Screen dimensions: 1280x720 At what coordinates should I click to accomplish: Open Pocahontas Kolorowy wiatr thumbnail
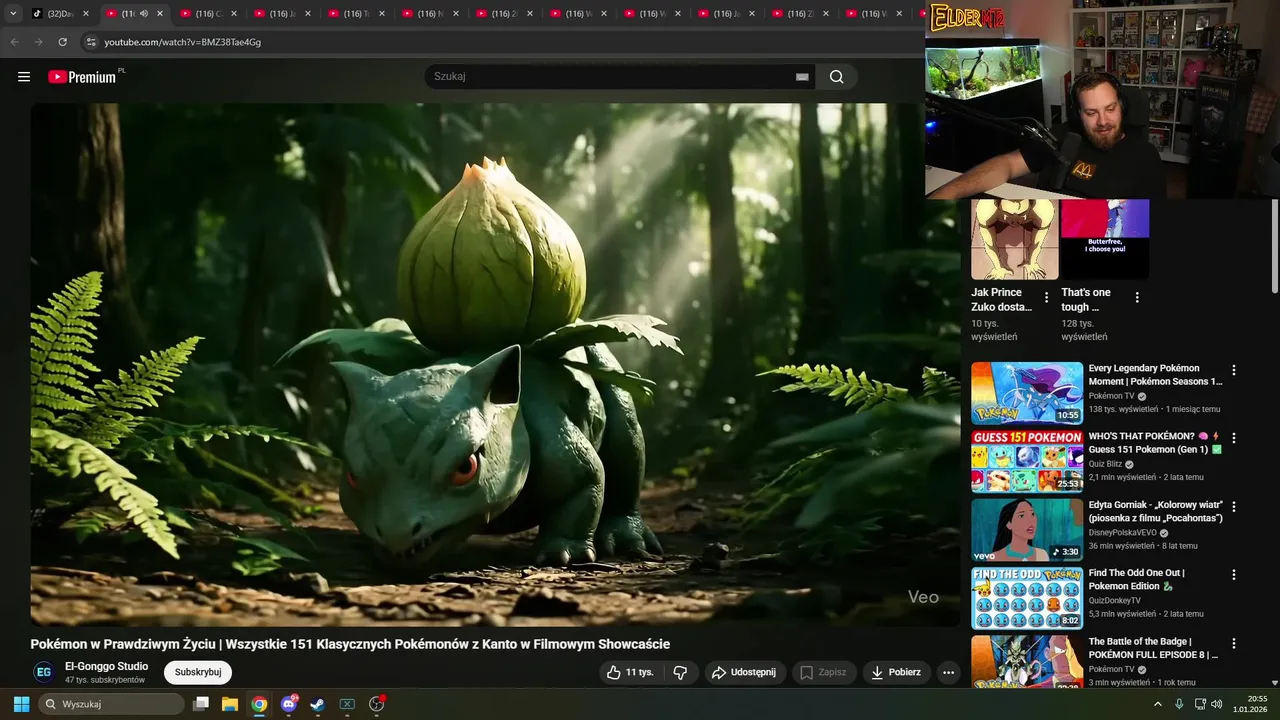pos(1027,530)
